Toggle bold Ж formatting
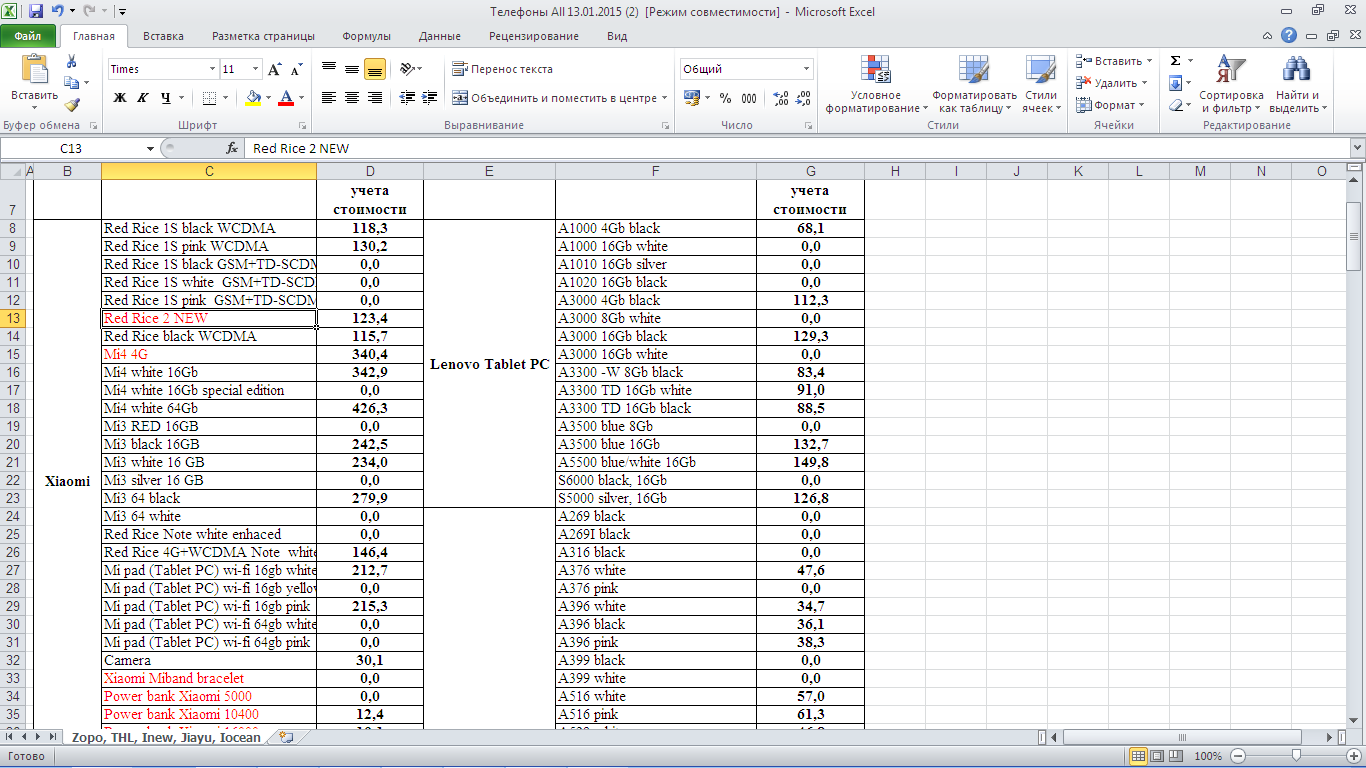Image resolution: width=1366 pixels, height=768 pixels. [x=120, y=97]
